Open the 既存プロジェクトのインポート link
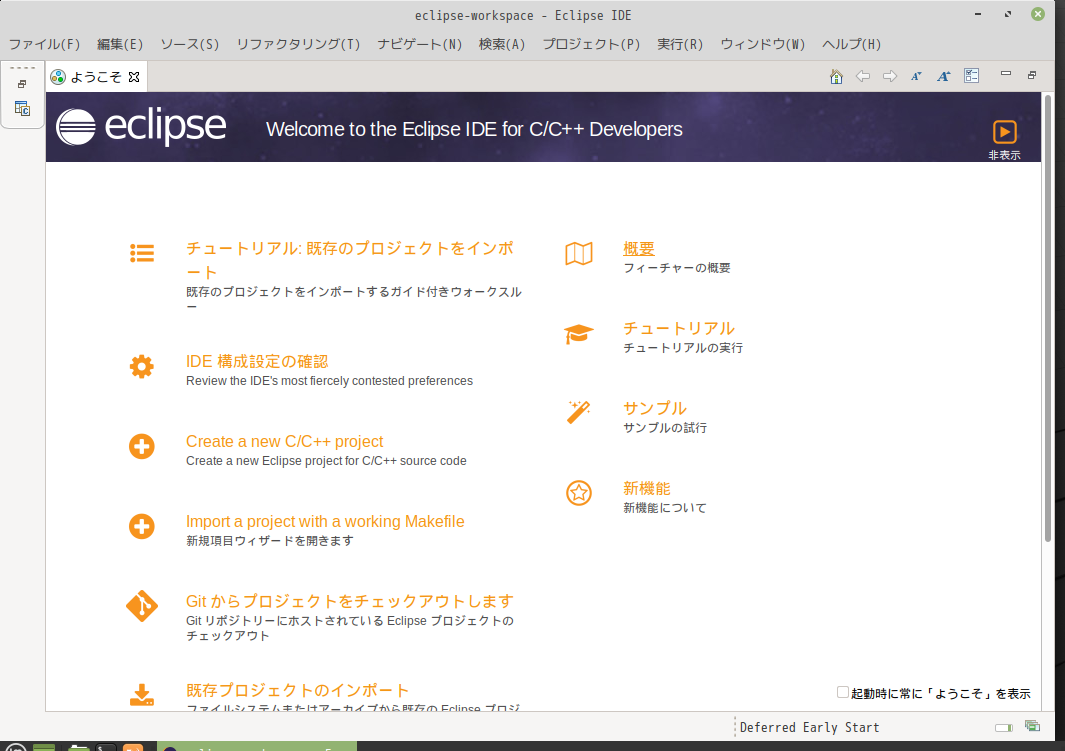The height and width of the screenshot is (751, 1065). (297, 691)
